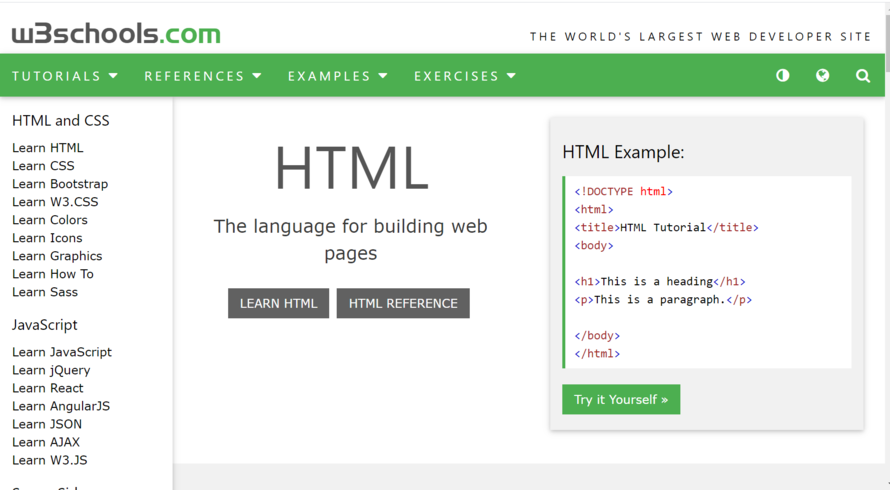Open the Learn Sass link
The height and width of the screenshot is (490, 890).
pos(45,292)
